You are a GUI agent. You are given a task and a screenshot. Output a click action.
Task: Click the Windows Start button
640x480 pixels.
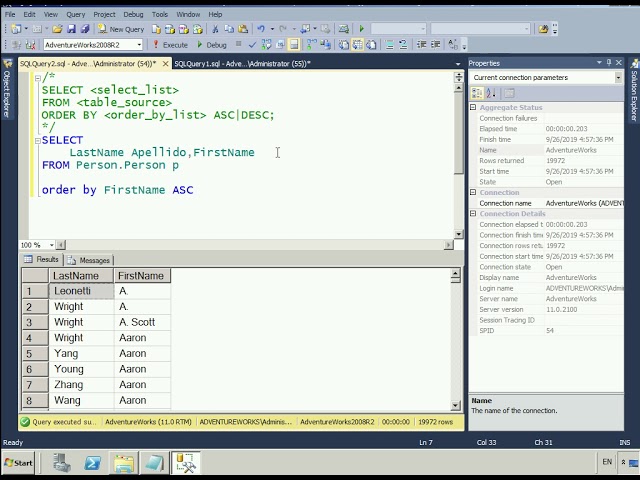pos(19,463)
